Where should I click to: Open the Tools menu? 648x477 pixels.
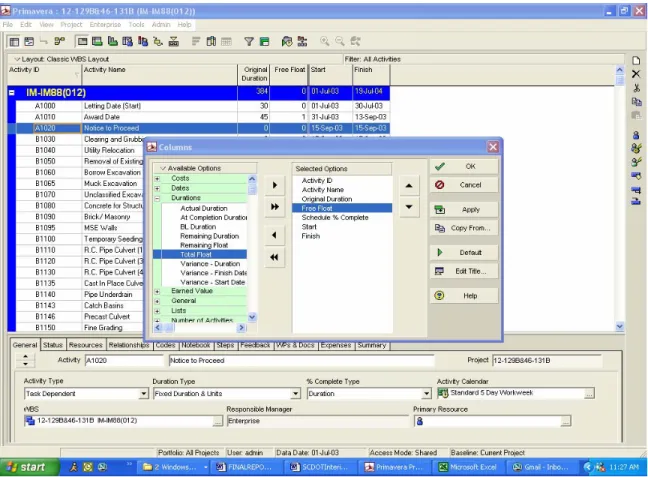click(x=136, y=25)
